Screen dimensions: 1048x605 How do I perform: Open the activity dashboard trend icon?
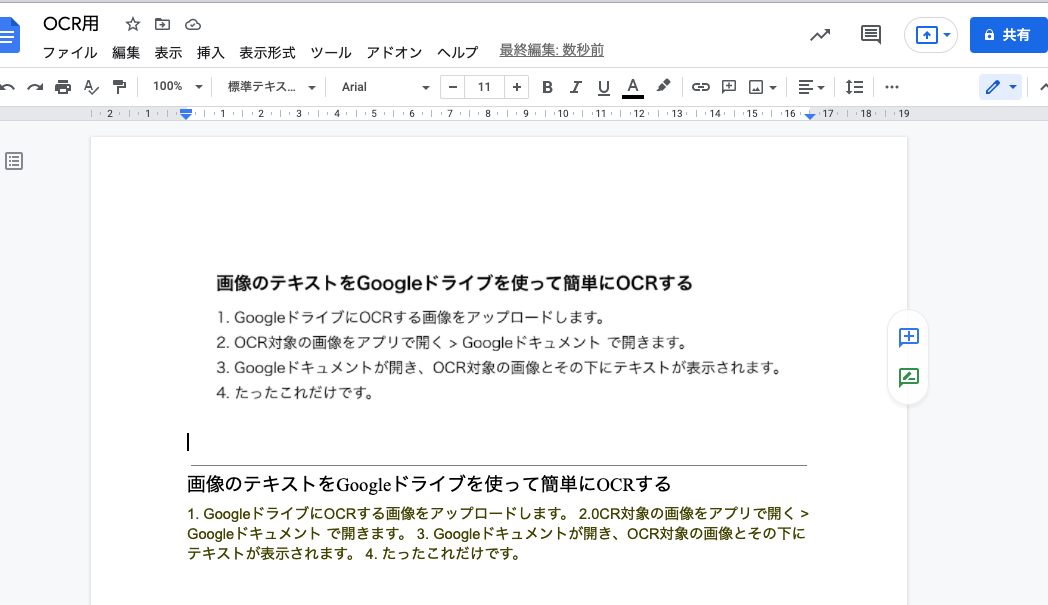point(820,35)
